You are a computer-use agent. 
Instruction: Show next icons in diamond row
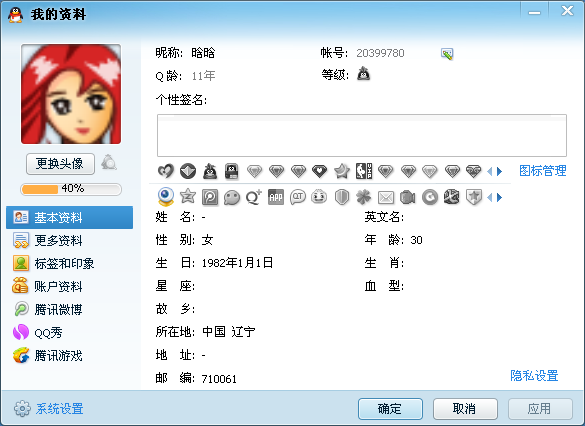pyautogui.click(x=500, y=172)
